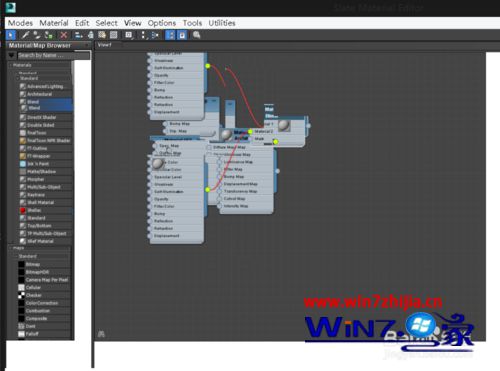The height and width of the screenshot is (371, 500).
Task: Open the Utilities menu
Action: [222, 23]
